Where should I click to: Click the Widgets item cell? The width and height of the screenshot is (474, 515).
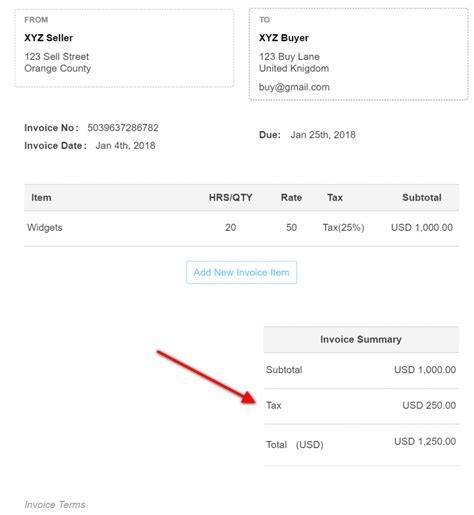coord(45,228)
